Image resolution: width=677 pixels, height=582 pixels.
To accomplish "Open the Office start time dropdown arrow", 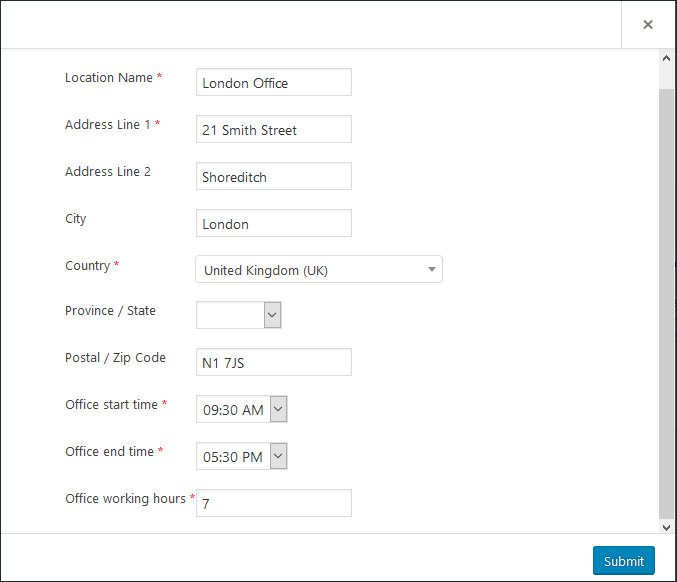I will click(x=278, y=409).
